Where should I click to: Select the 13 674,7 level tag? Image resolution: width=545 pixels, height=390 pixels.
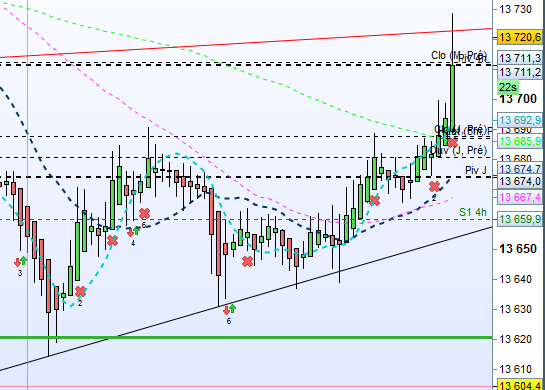(x=520, y=169)
